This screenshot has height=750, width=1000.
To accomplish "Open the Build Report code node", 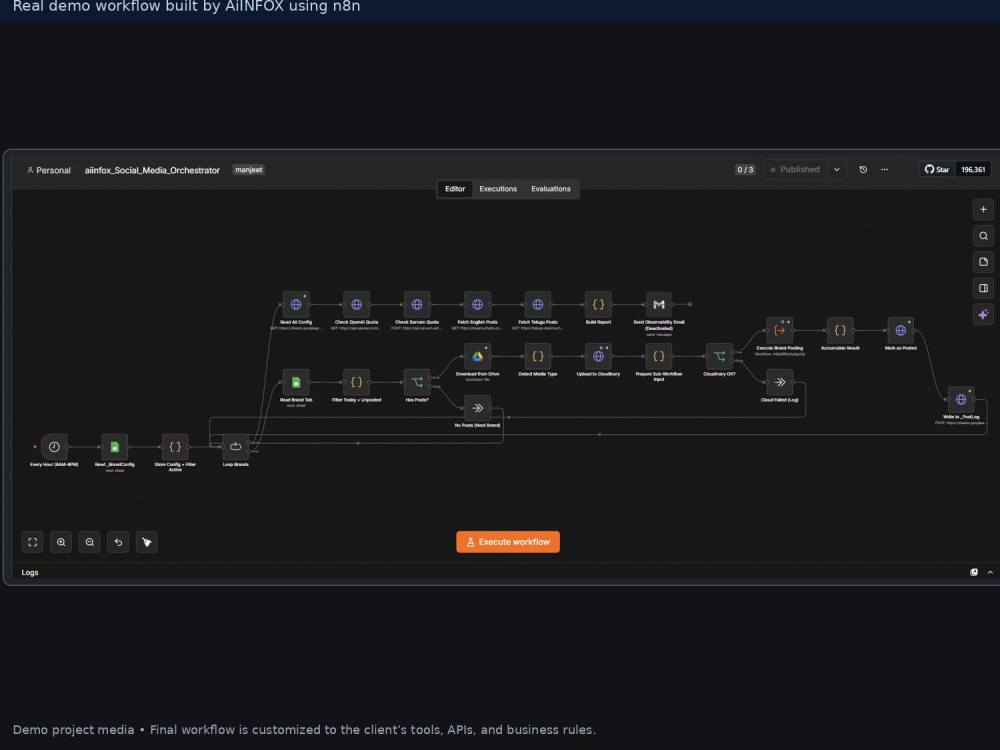I will 598,305.
